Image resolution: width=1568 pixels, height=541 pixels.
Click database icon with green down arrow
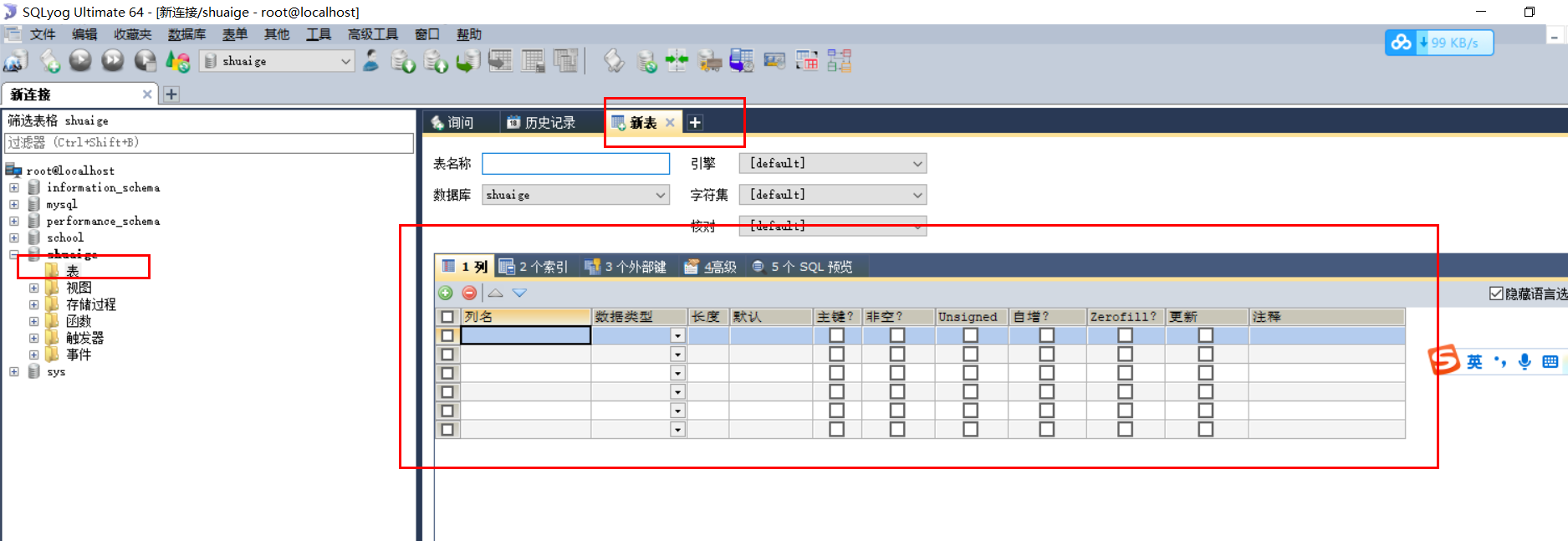(403, 61)
